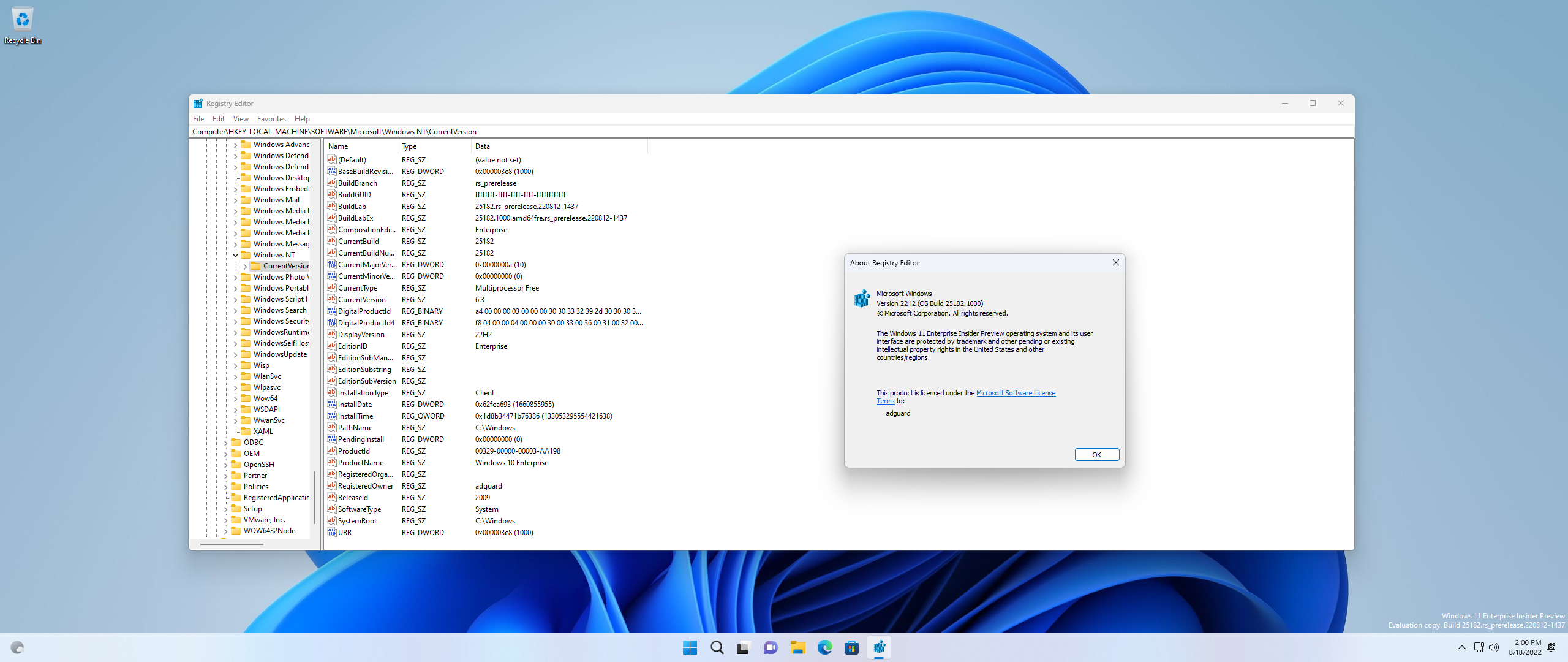Expand the Windows Mail key
The image size is (1568, 662).
(235, 200)
